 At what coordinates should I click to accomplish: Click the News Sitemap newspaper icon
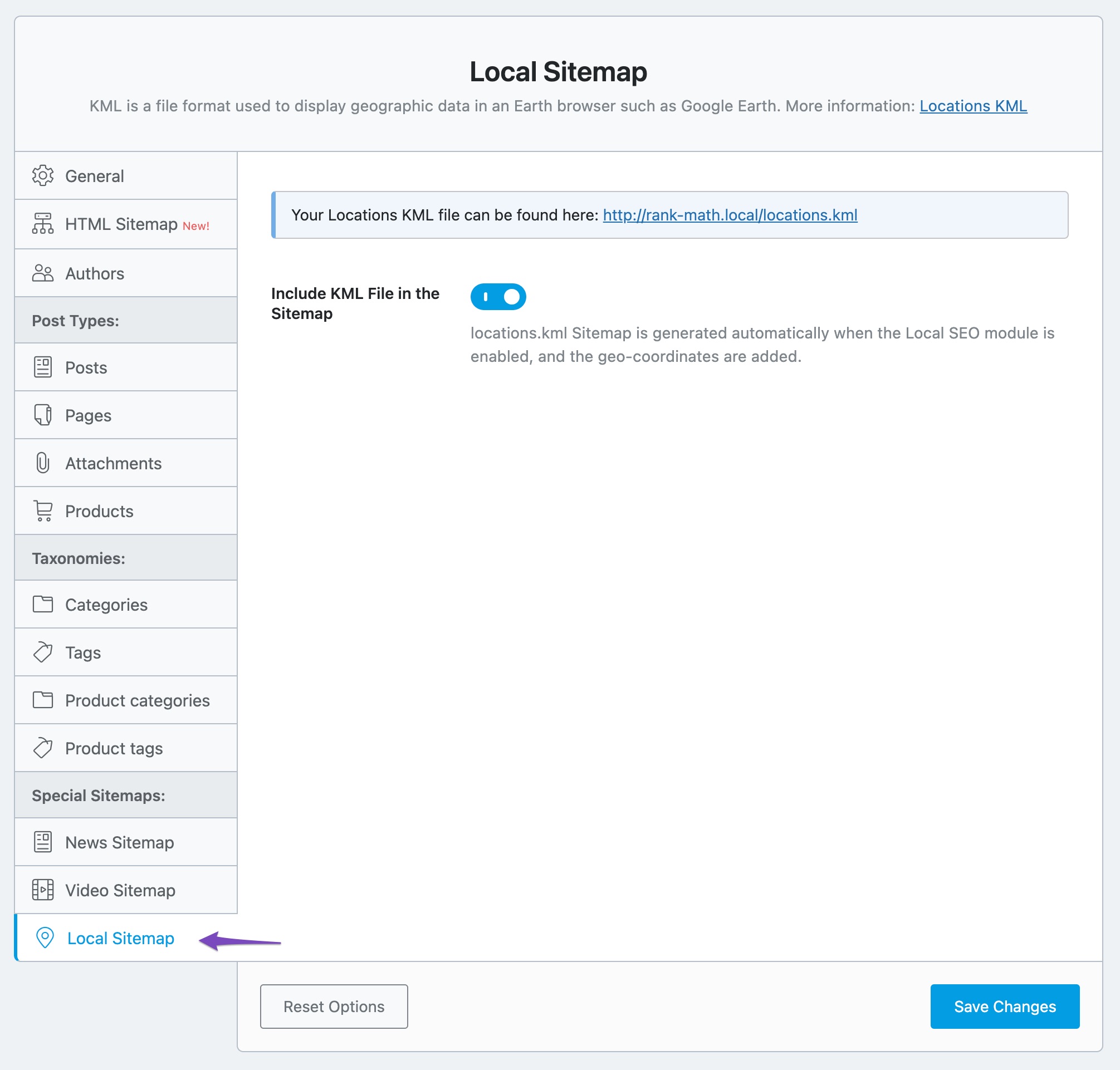[x=43, y=842]
